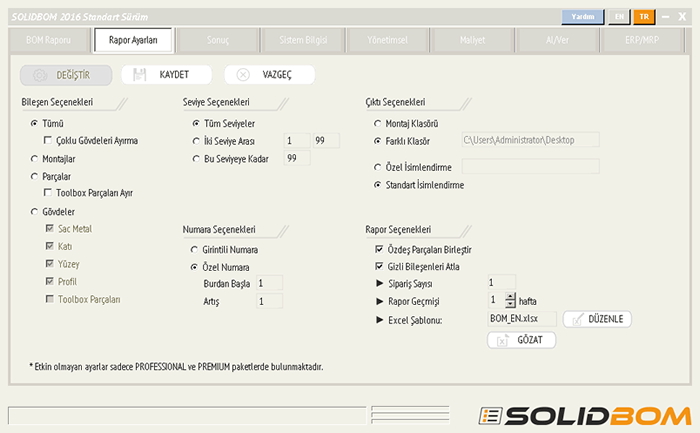Open the ERP/MRP tab
Viewport: 700px width, 433px height.
point(642,40)
